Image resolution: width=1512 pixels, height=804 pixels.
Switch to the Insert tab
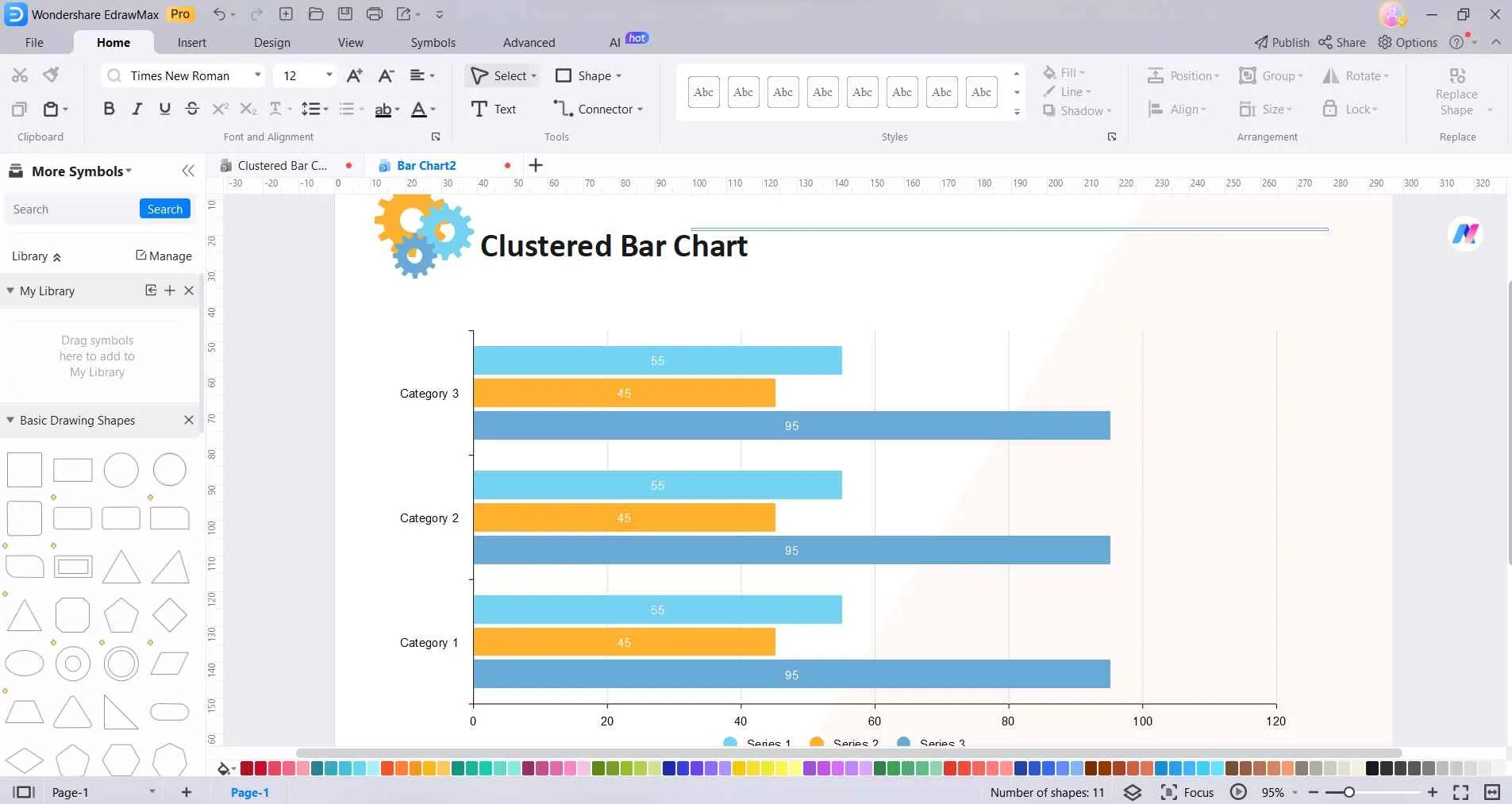coord(191,42)
